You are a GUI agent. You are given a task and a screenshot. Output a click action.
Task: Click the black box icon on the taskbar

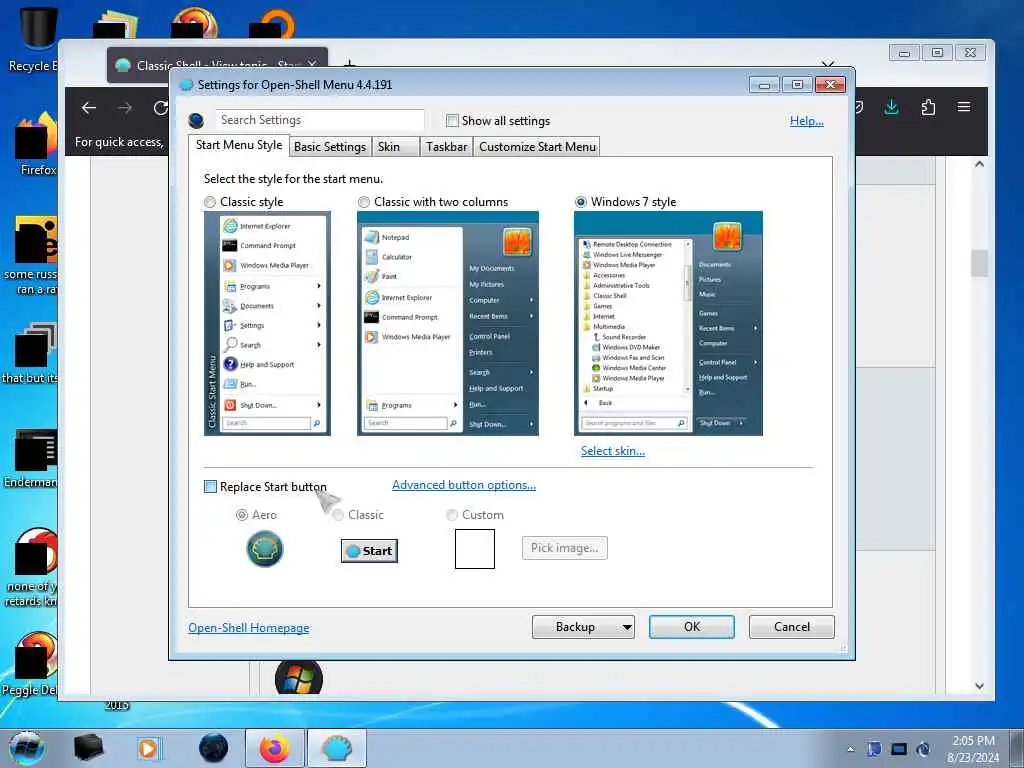pos(88,748)
